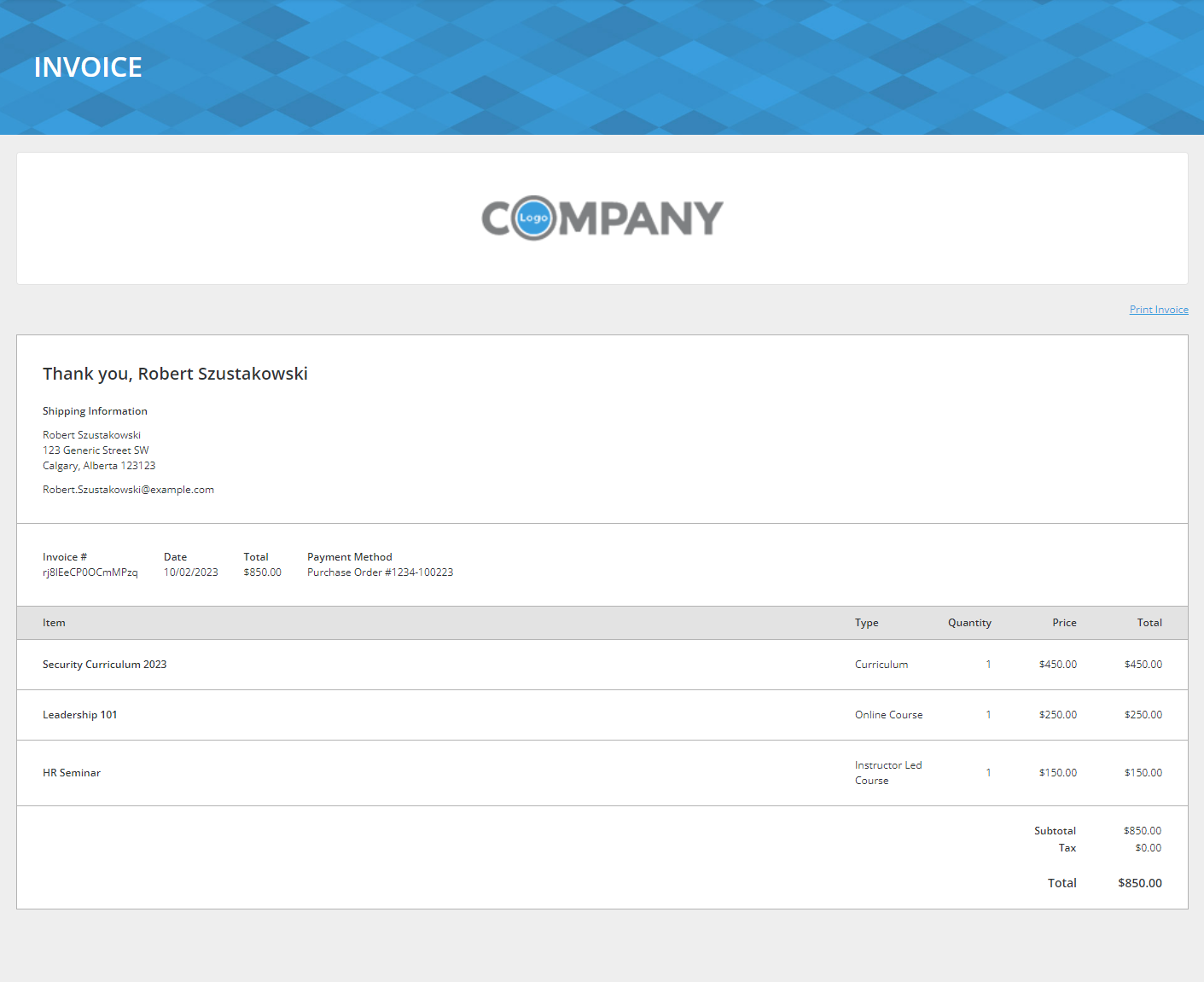
Task: Click the Print Invoice link
Action: point(1159,310)
